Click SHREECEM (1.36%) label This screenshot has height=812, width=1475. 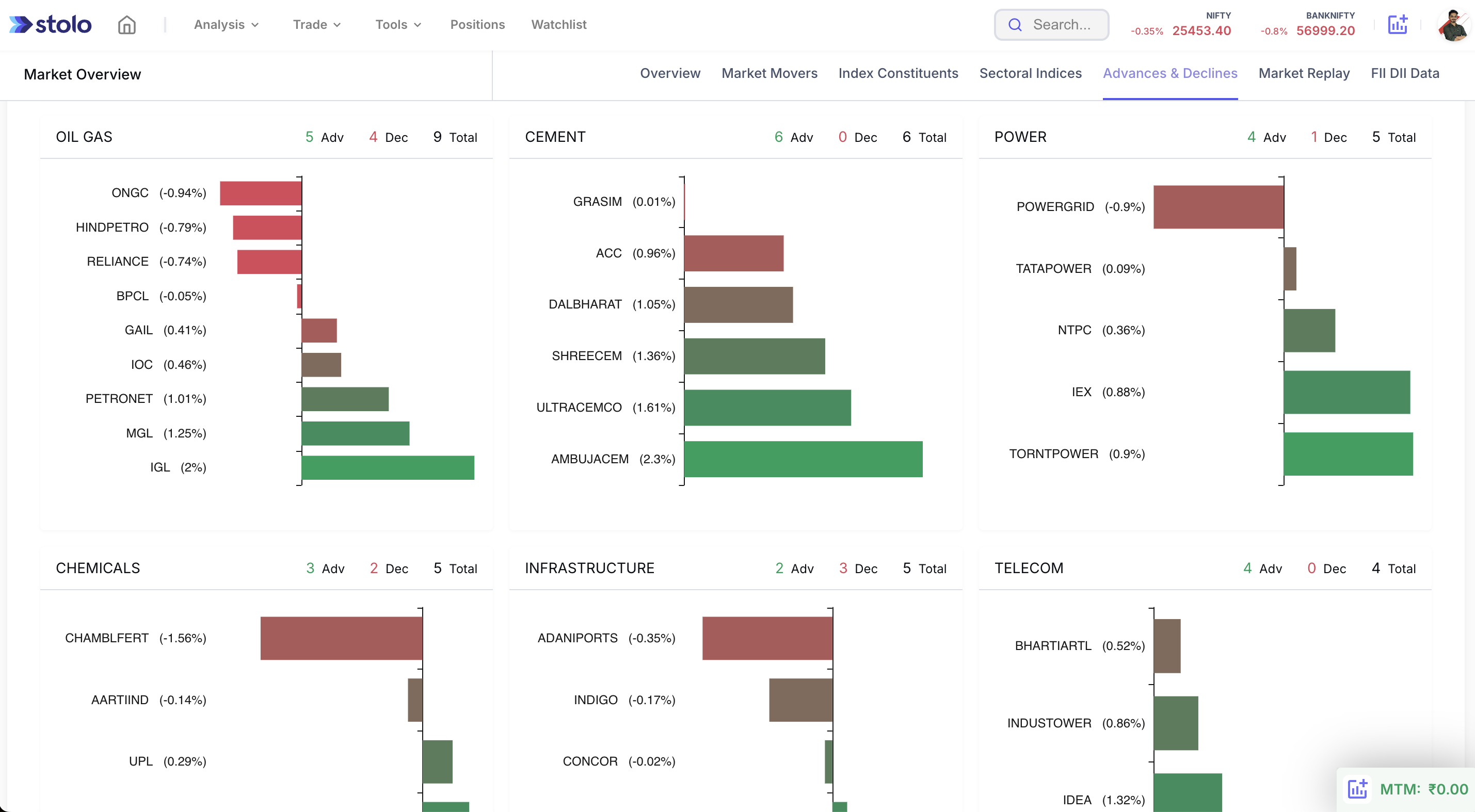[x=613, y=355]
